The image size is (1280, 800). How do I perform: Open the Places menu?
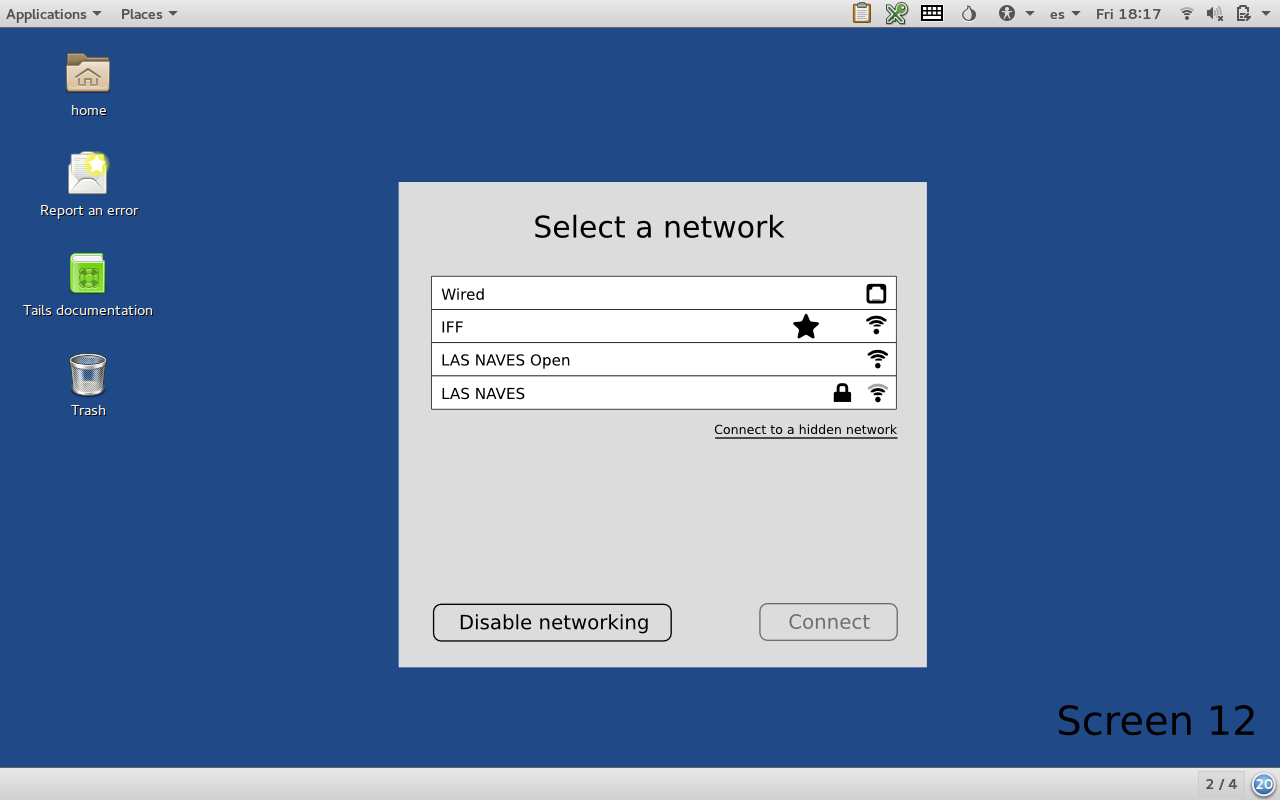click(148, 13)
